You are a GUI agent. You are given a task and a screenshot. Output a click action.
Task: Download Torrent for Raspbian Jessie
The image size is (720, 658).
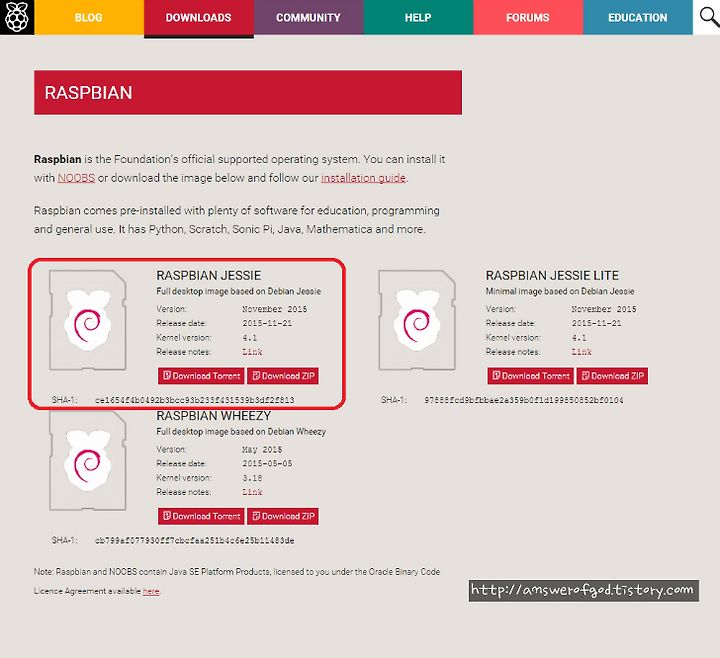pyautogui.click(x=201, y=376)
